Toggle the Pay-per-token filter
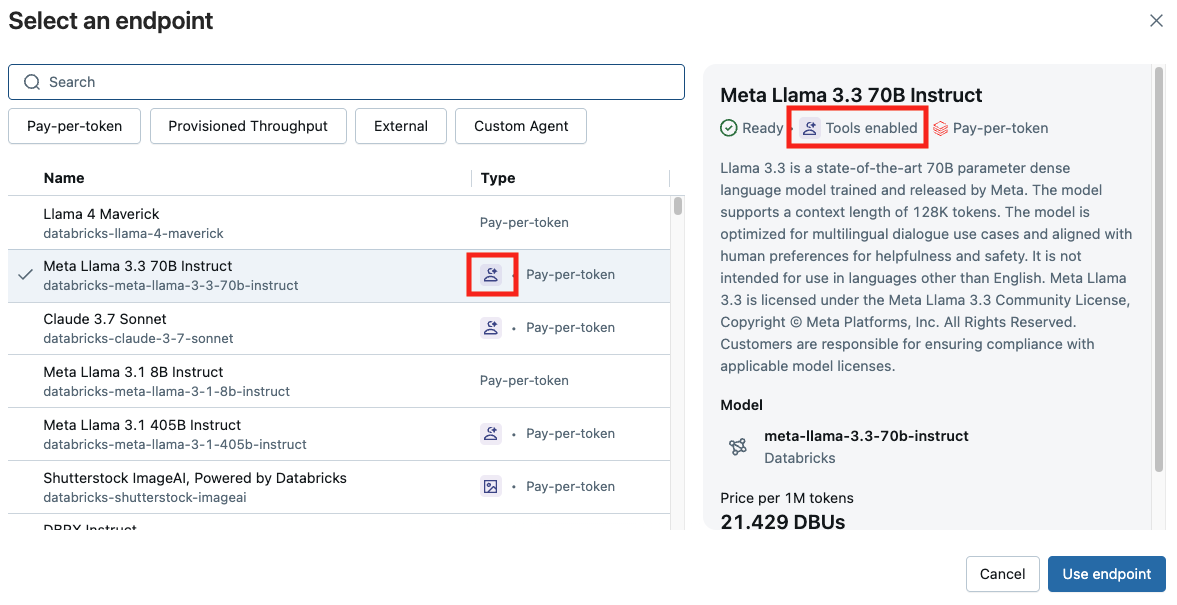1177x605 pixels. pyautogui.click(x=75, y=126)
